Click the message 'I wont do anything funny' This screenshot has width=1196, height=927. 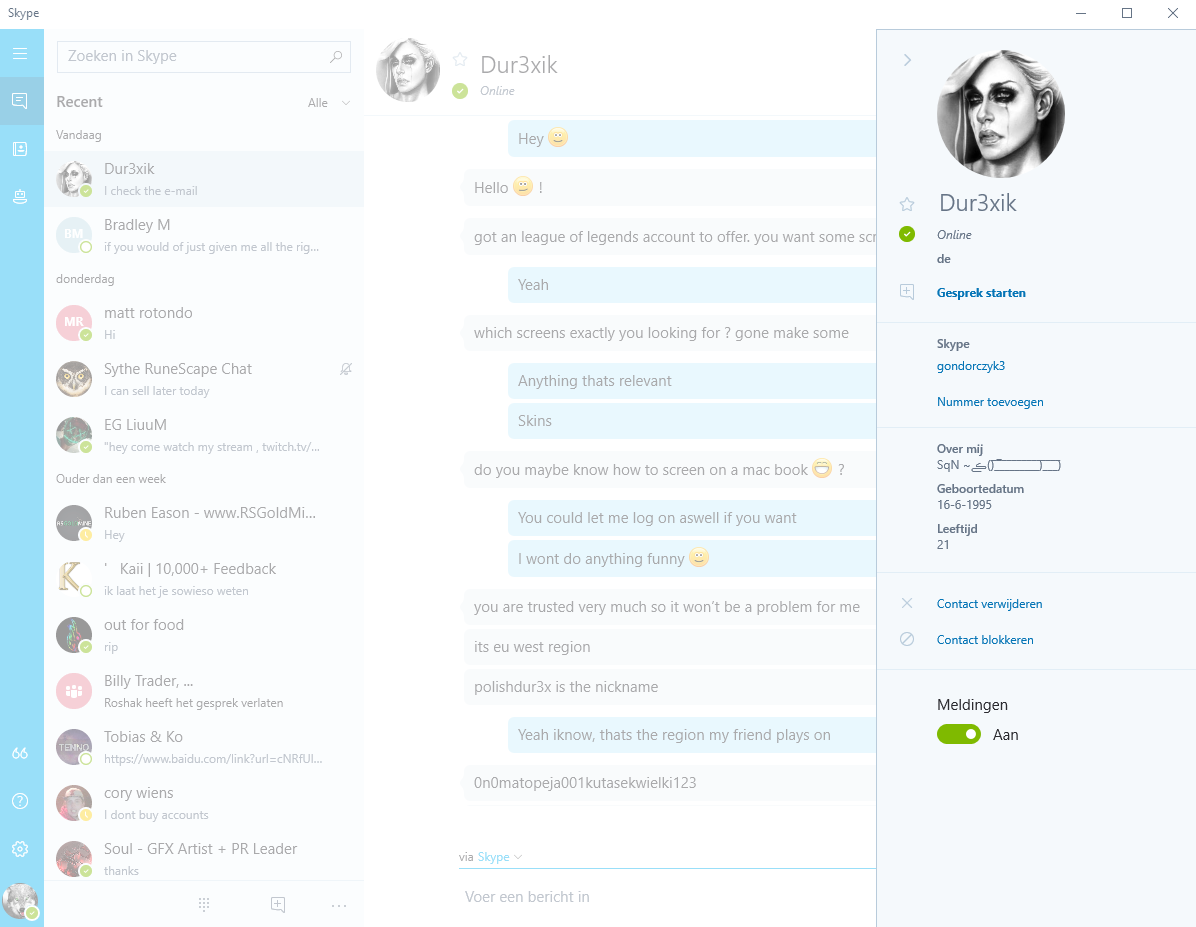click(x=692, y=558)
